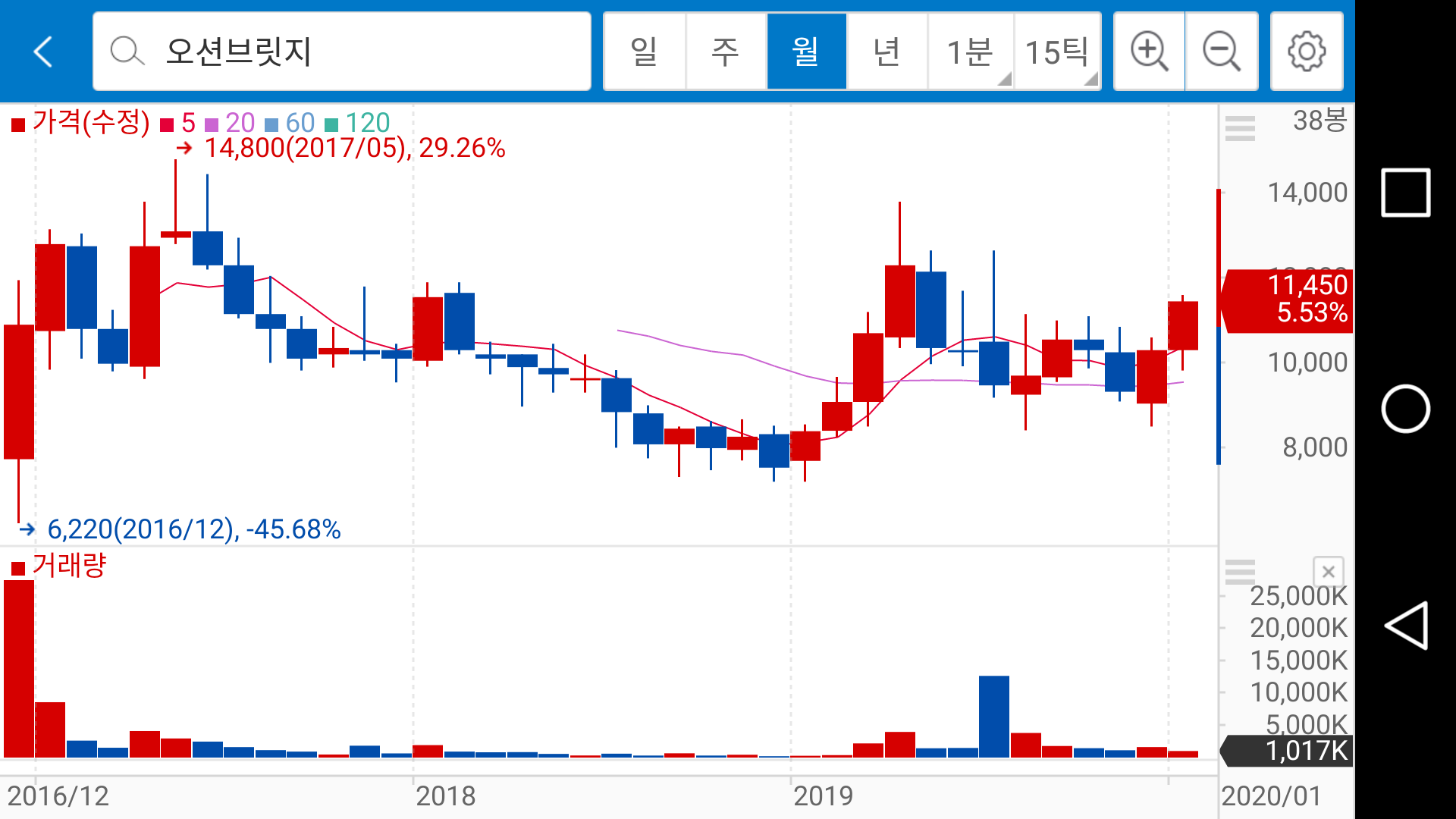Tap the 38봉 candle count label

click(x=1320, y=120)
